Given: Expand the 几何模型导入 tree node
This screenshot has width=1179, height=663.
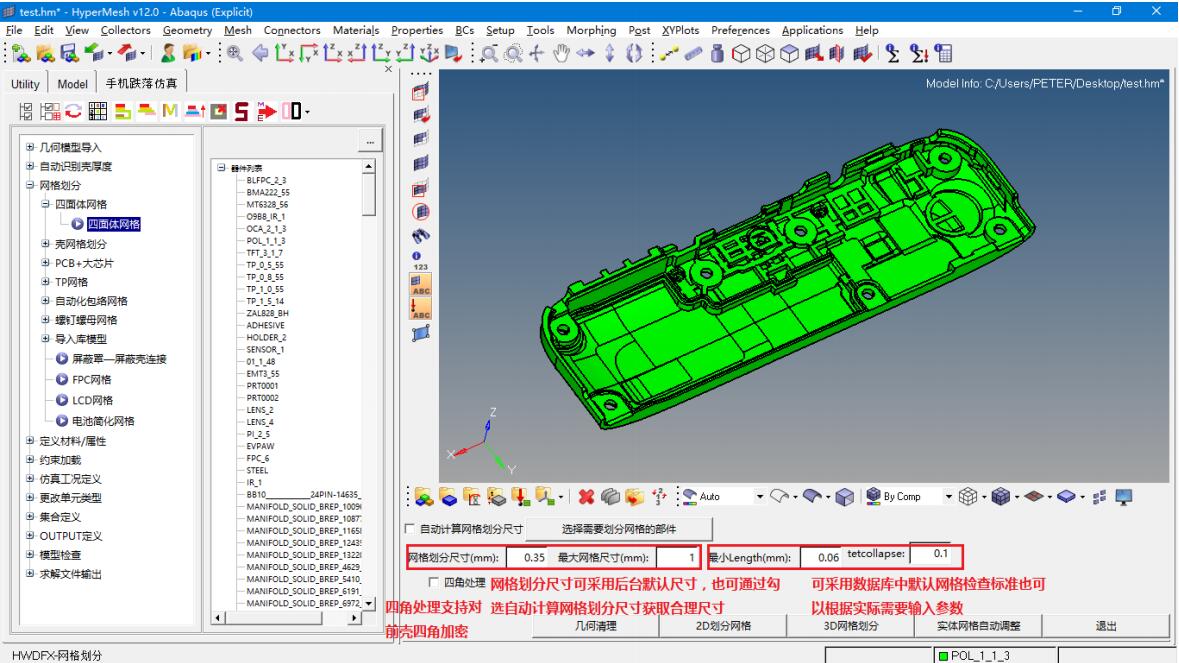Looking at the screenshot, I should [x=30, y=147].
